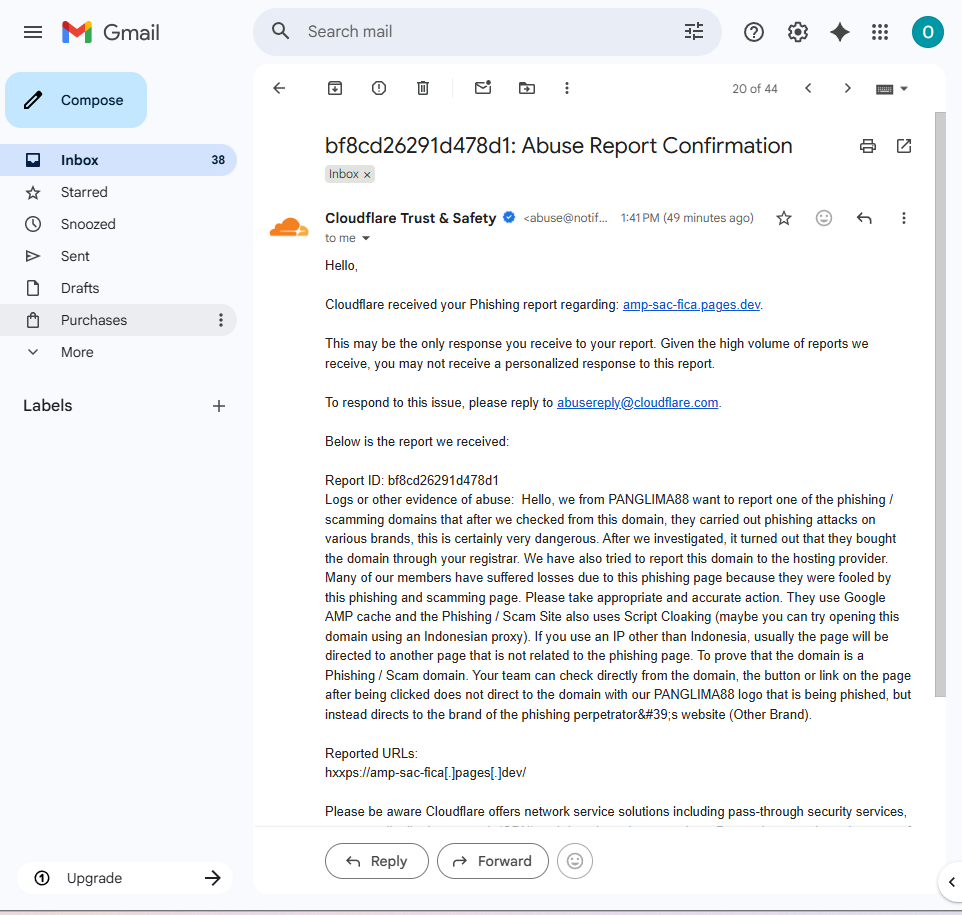This screenshot has width=962, height=915.
Task: Open the main menu hamburger icon
Action: (33, 32)
